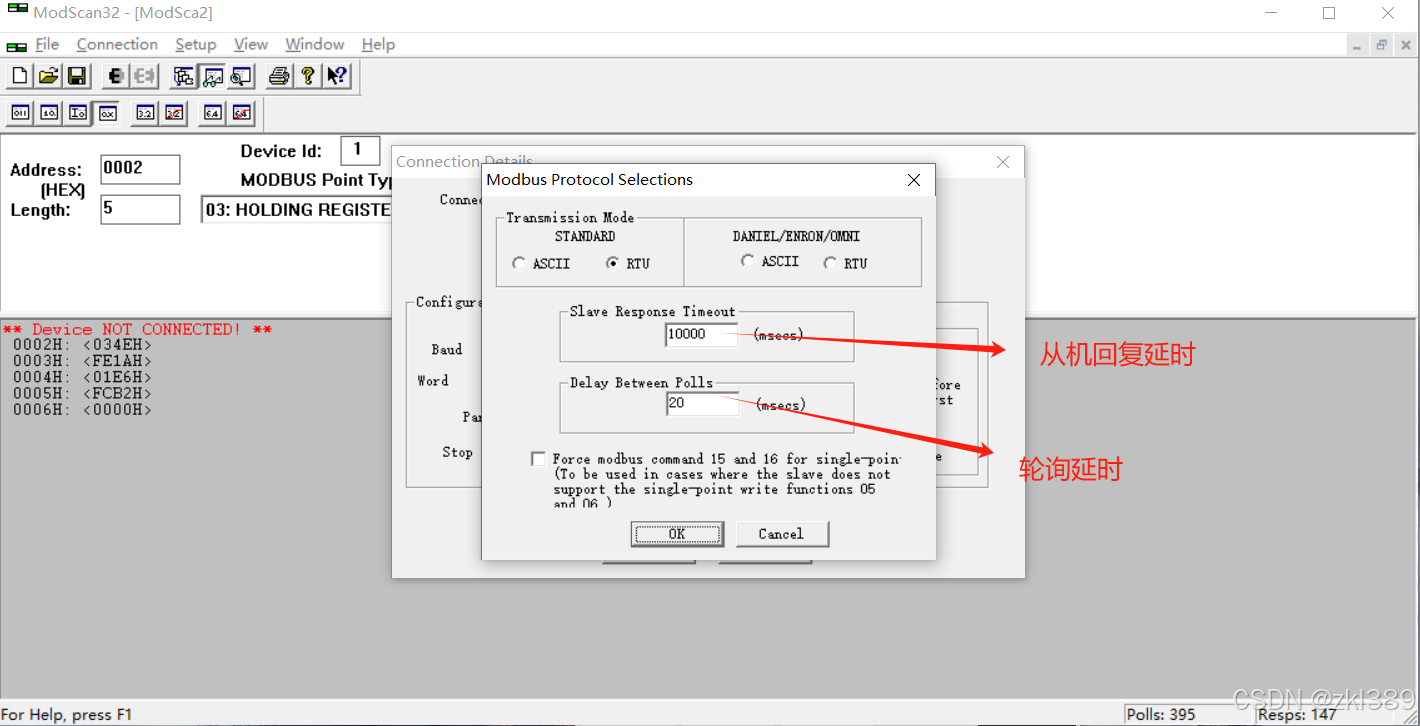Open a saved ModScan file
Viewport: 1420px width, 726px height.
(x=47, y=75)
